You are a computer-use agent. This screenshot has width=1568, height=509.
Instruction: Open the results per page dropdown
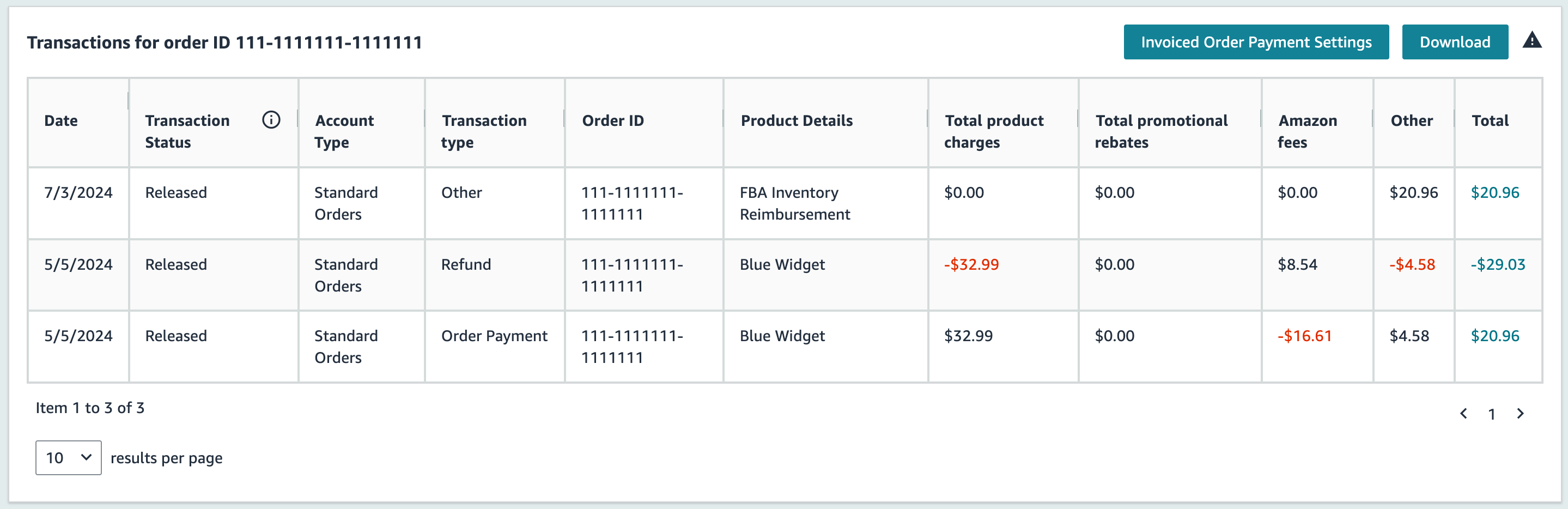click(x=68, y=458)
